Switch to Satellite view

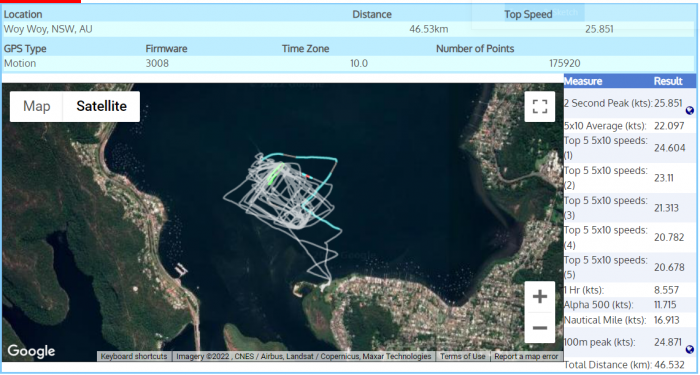click(x=101, y=106)
